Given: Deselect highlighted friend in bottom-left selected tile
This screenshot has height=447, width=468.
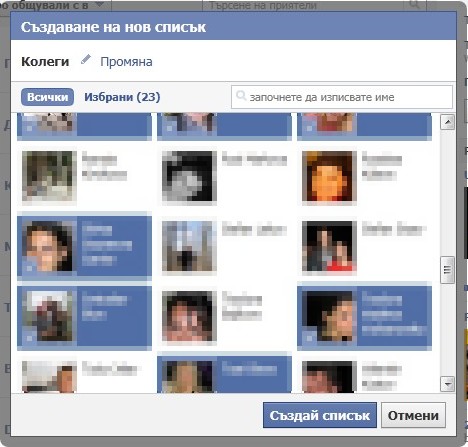Looking at the screenshot, I should pyautogui.click(x=84, y=316).
